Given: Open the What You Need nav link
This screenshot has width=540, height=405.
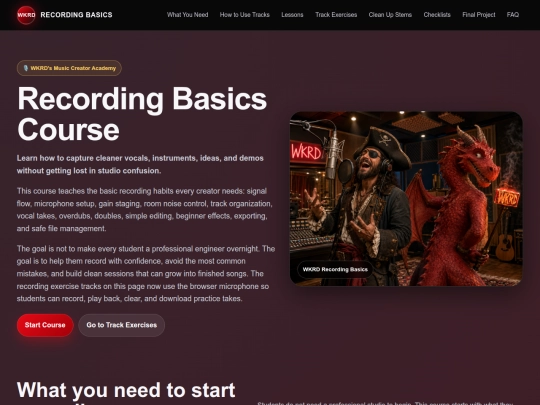Looking at the screenshot, I should click(187, 15).
